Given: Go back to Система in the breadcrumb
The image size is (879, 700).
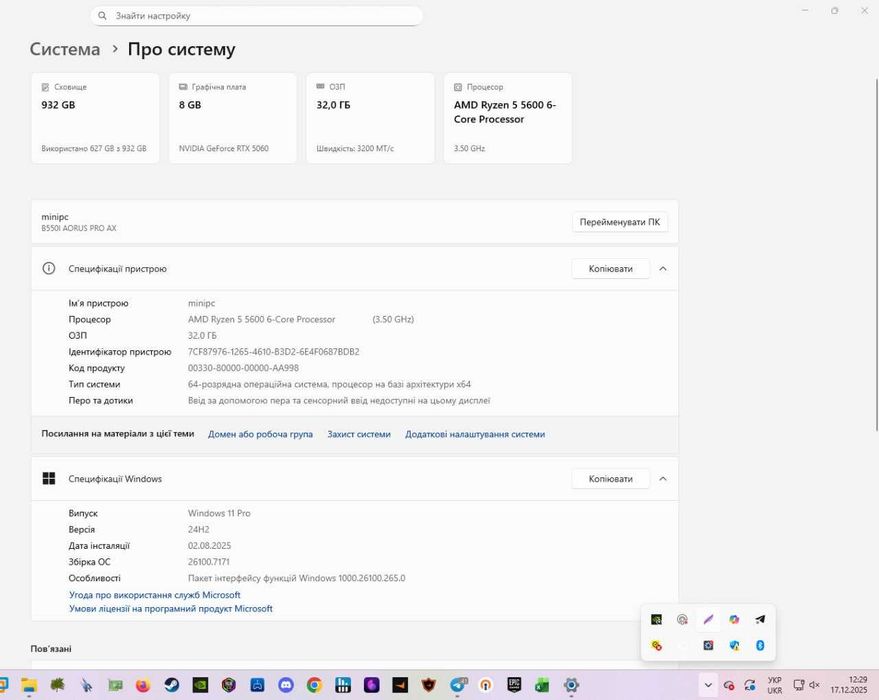Looking at the screenshot, I should [x=64, y=49].
